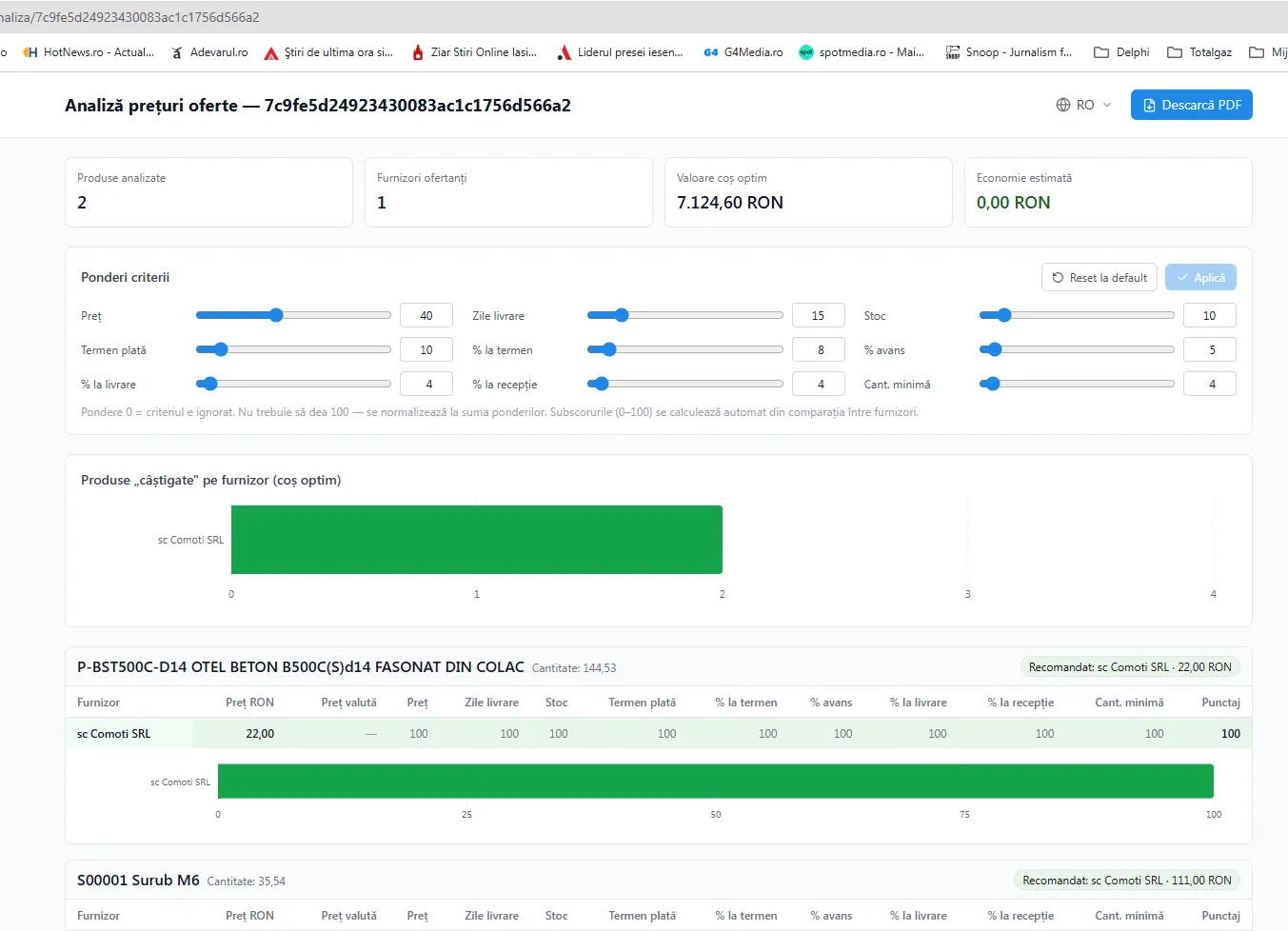The image size is (1288, 931).
Task: Open Snoop bookmark
Action: pyautogui.click(x=1009, y=52)
